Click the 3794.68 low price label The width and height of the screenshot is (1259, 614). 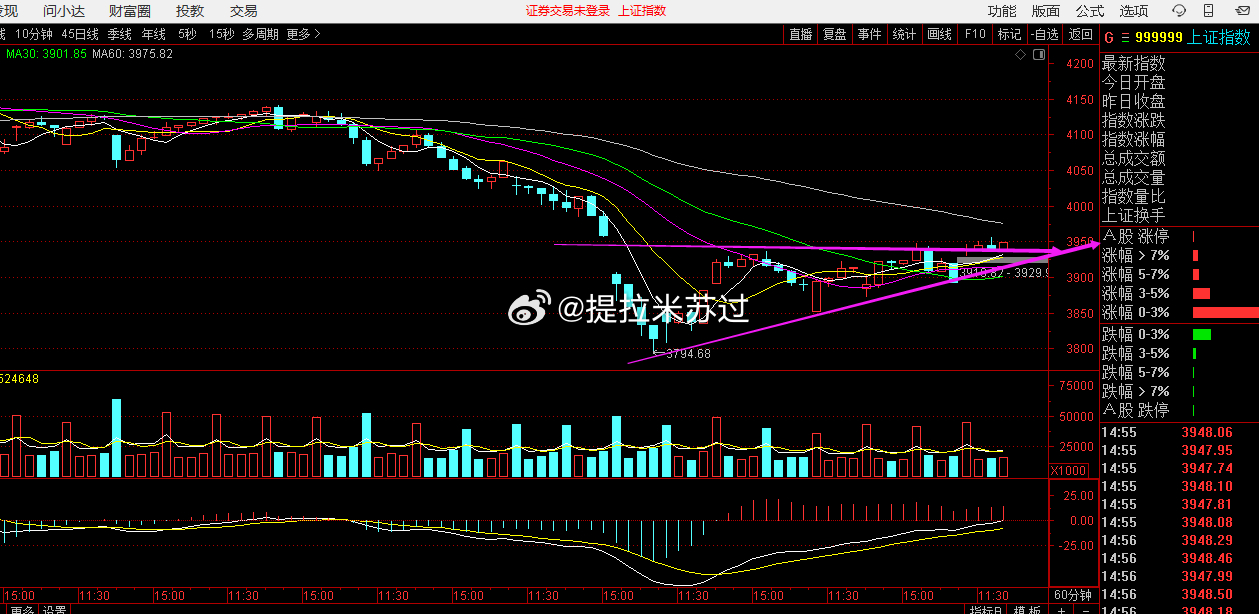pos(688,353)
